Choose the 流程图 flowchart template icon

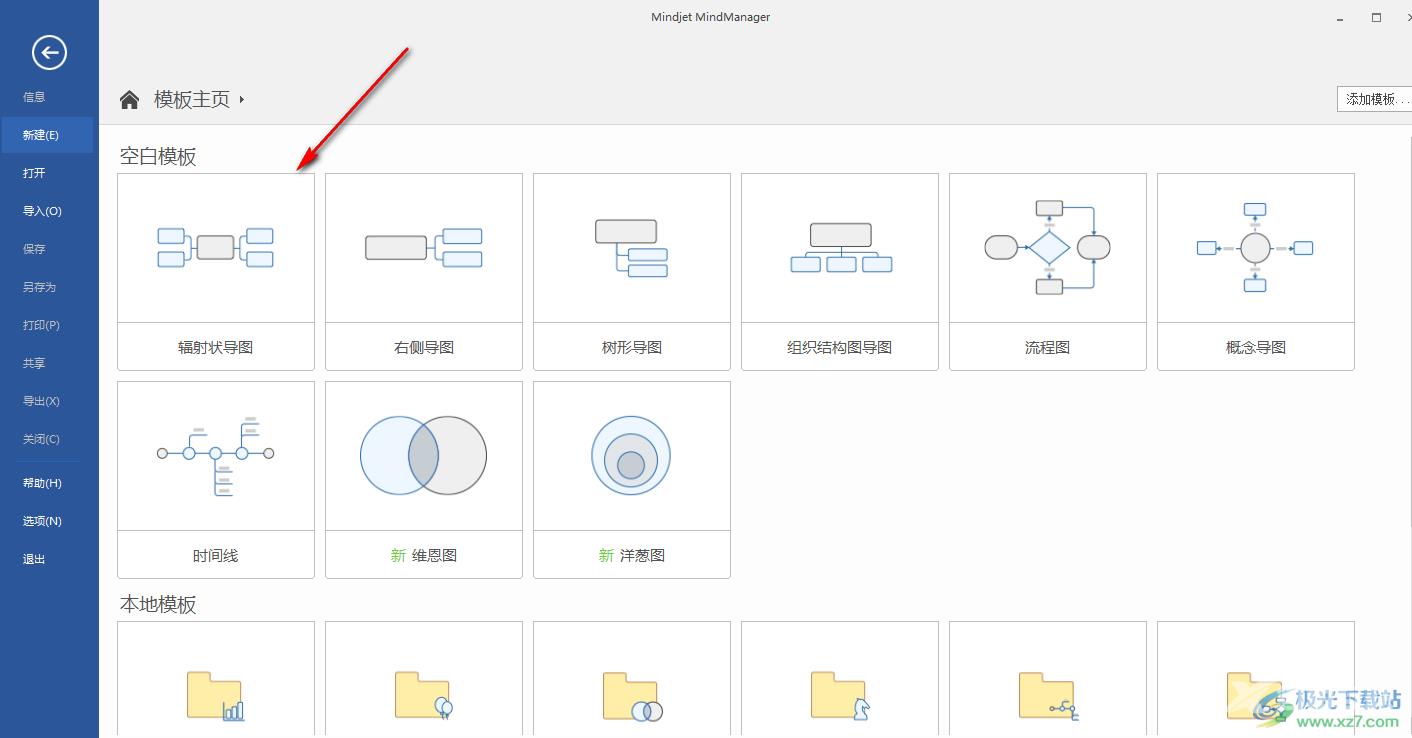(x=1048, y=248)
